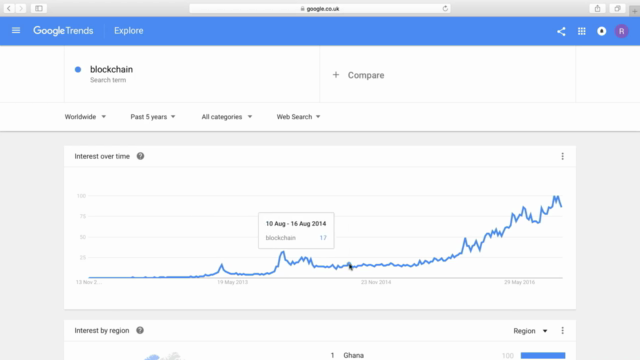Add a Compare search term
This screenshot has height=360, width=640.
358,75
